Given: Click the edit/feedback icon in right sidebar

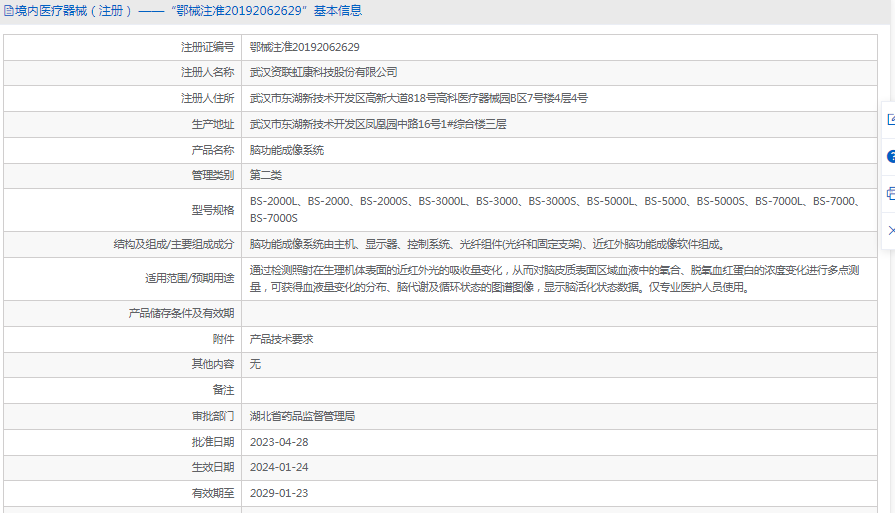Looking at the screenshot, I should (x=891, y=120).
